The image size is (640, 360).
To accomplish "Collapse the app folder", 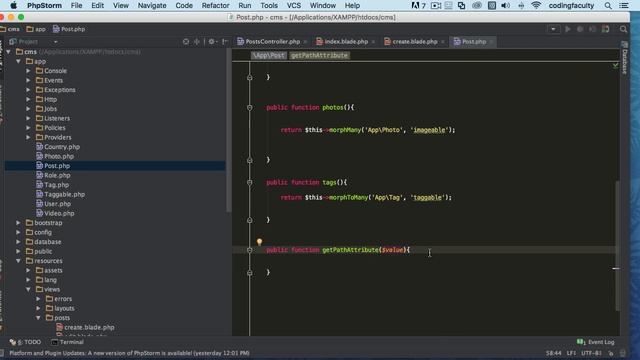I will [x=18, y=61].
